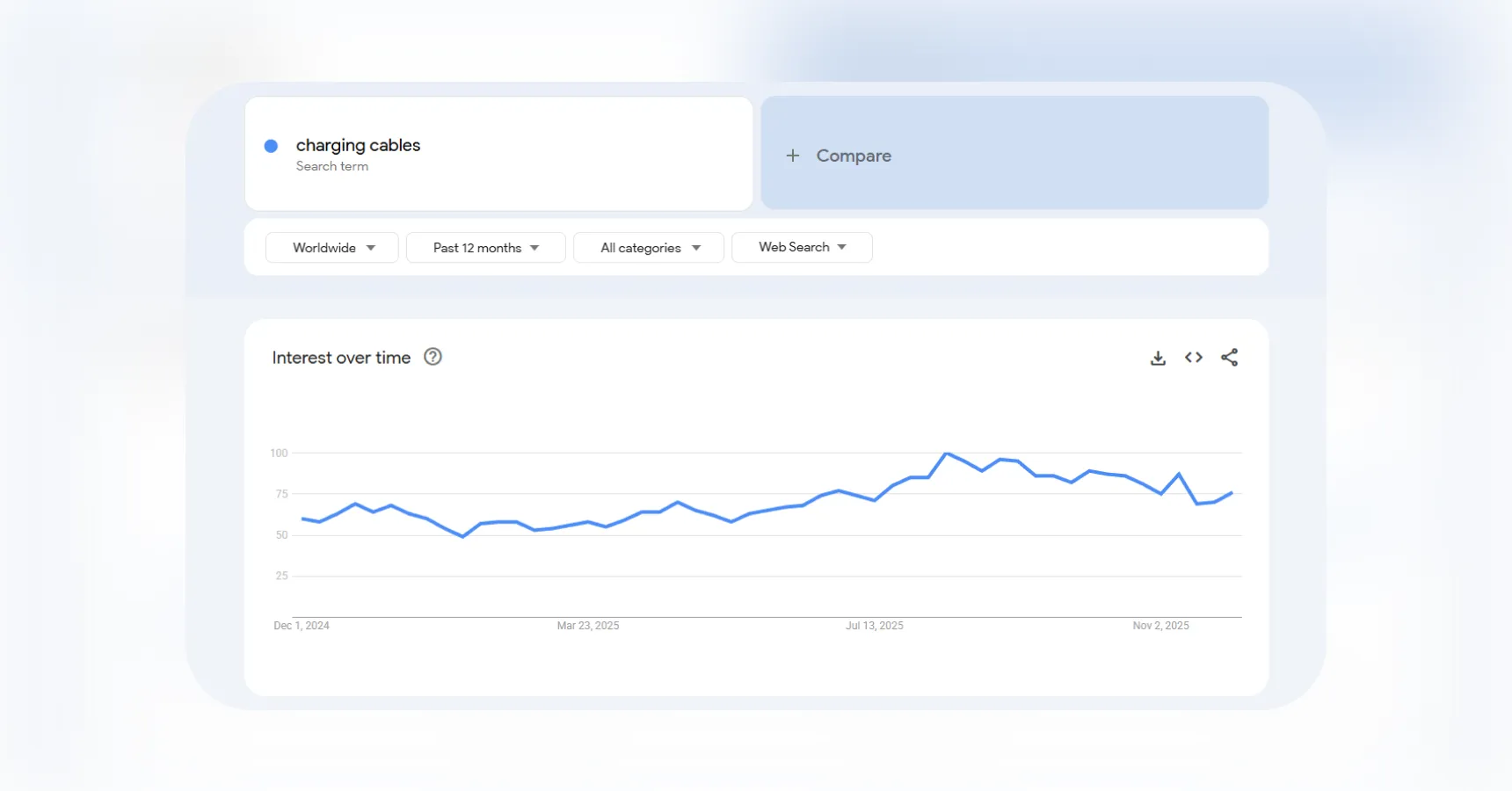This screenshot has width=1512, height=791.
Task: Select the charging cables search term card
Action: 498,153
